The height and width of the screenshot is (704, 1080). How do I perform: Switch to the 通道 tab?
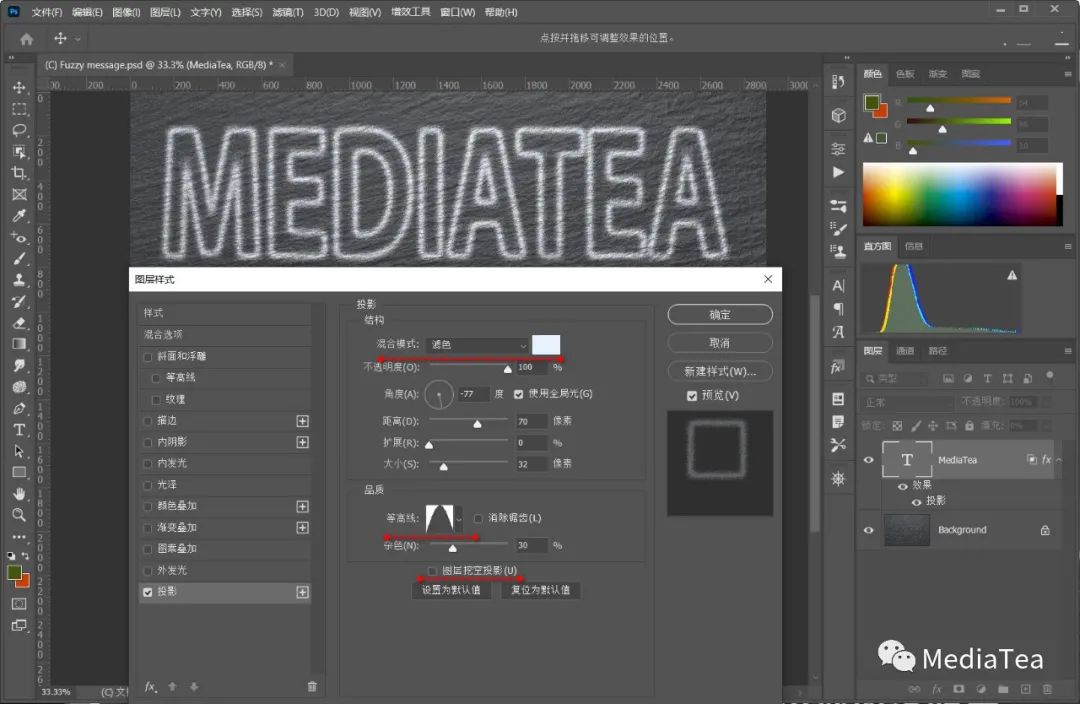tap(904, 351)
